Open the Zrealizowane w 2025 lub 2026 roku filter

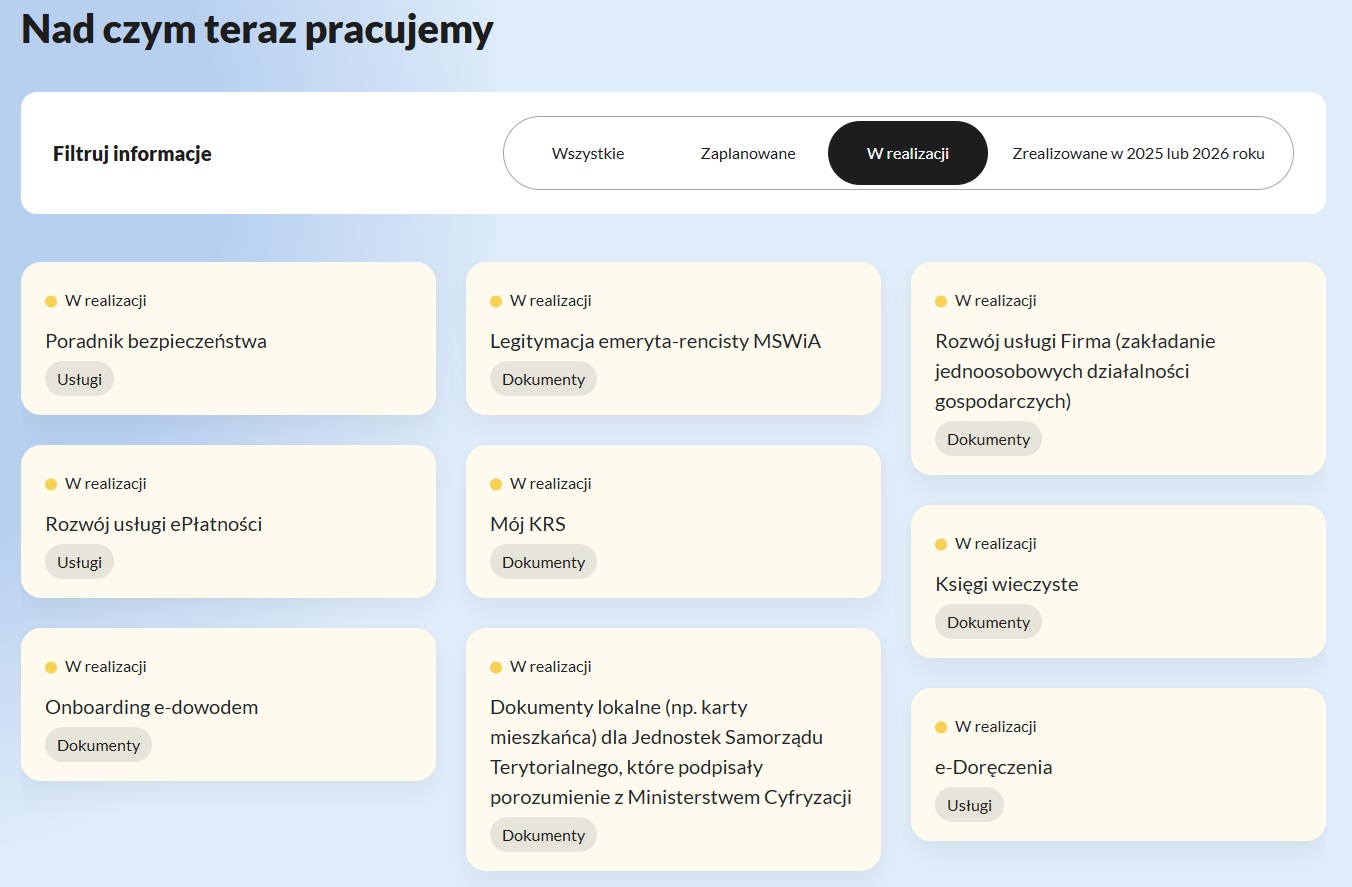[1140, 153]
